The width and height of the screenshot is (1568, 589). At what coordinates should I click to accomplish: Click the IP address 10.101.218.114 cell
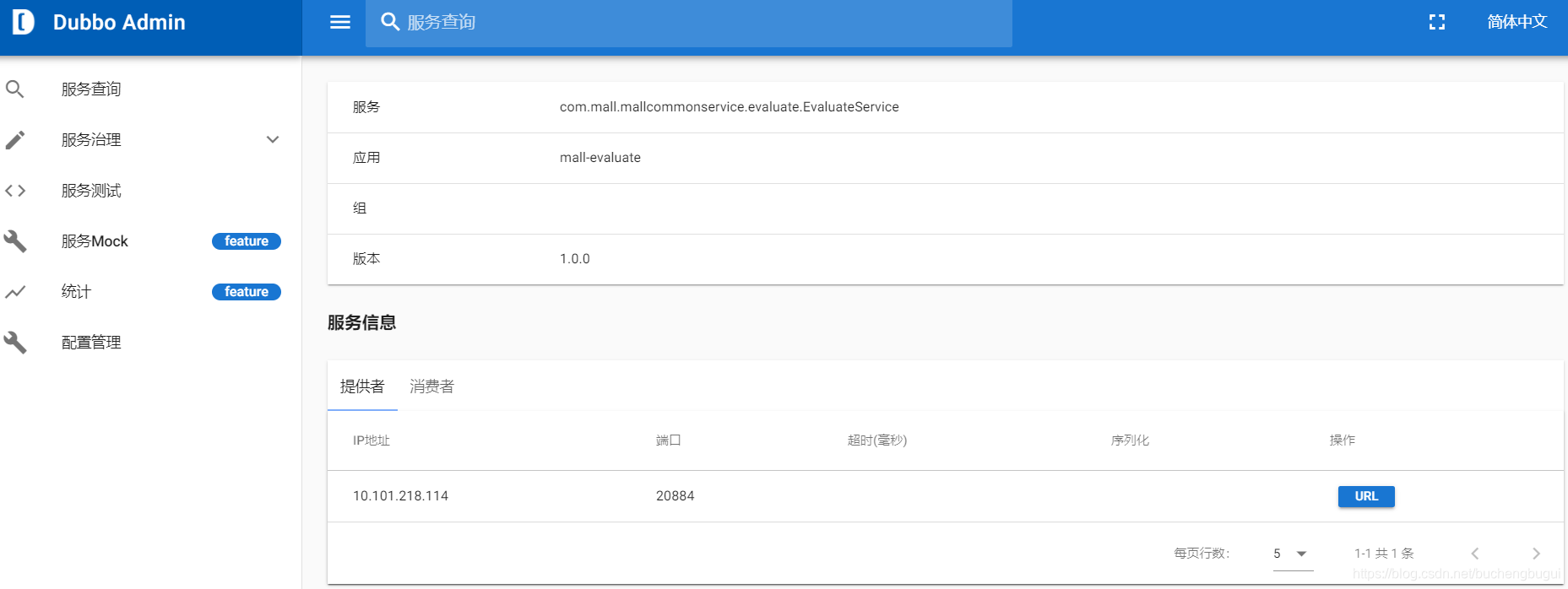400,496
